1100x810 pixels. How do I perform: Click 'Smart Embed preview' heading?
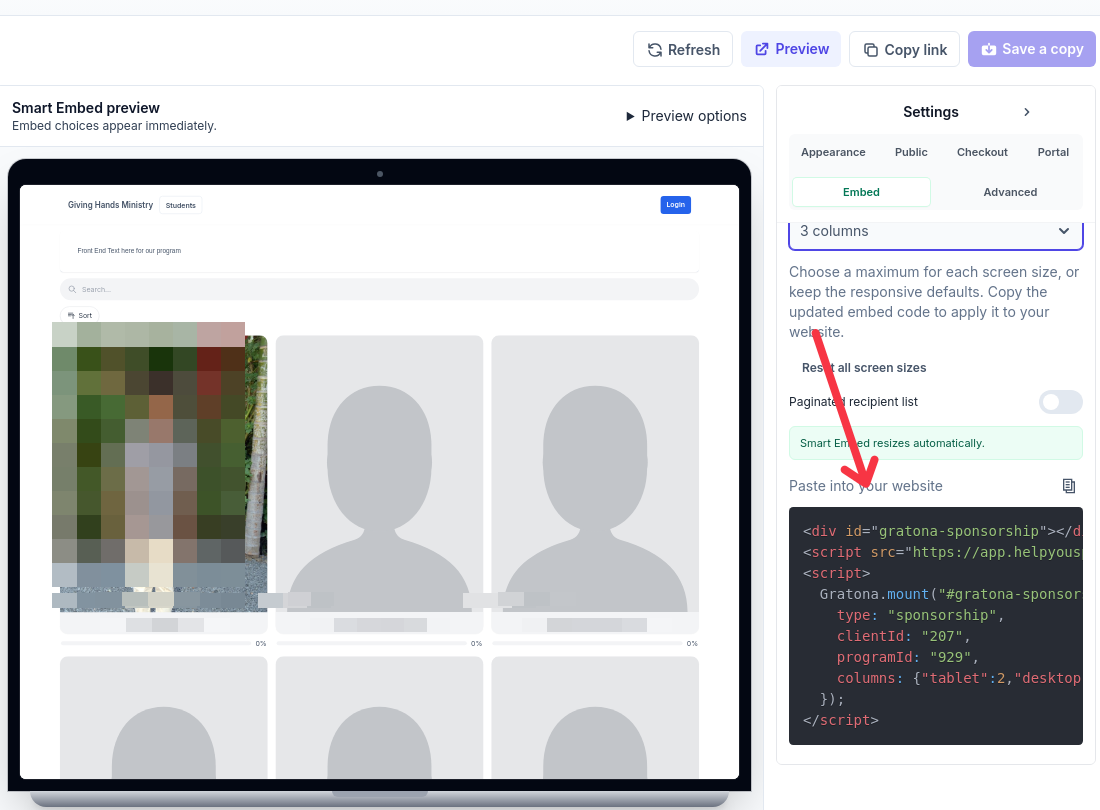tap(86, 108)
